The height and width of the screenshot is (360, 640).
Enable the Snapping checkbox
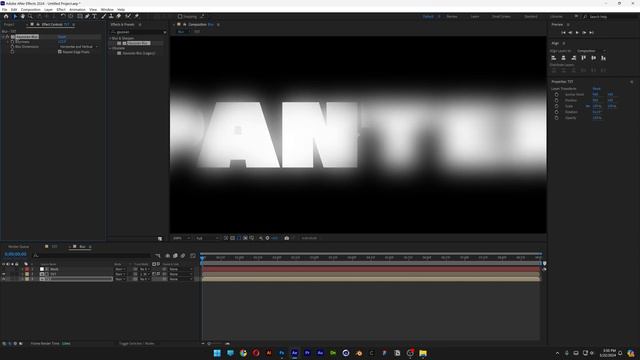click(x=180, y=16)
